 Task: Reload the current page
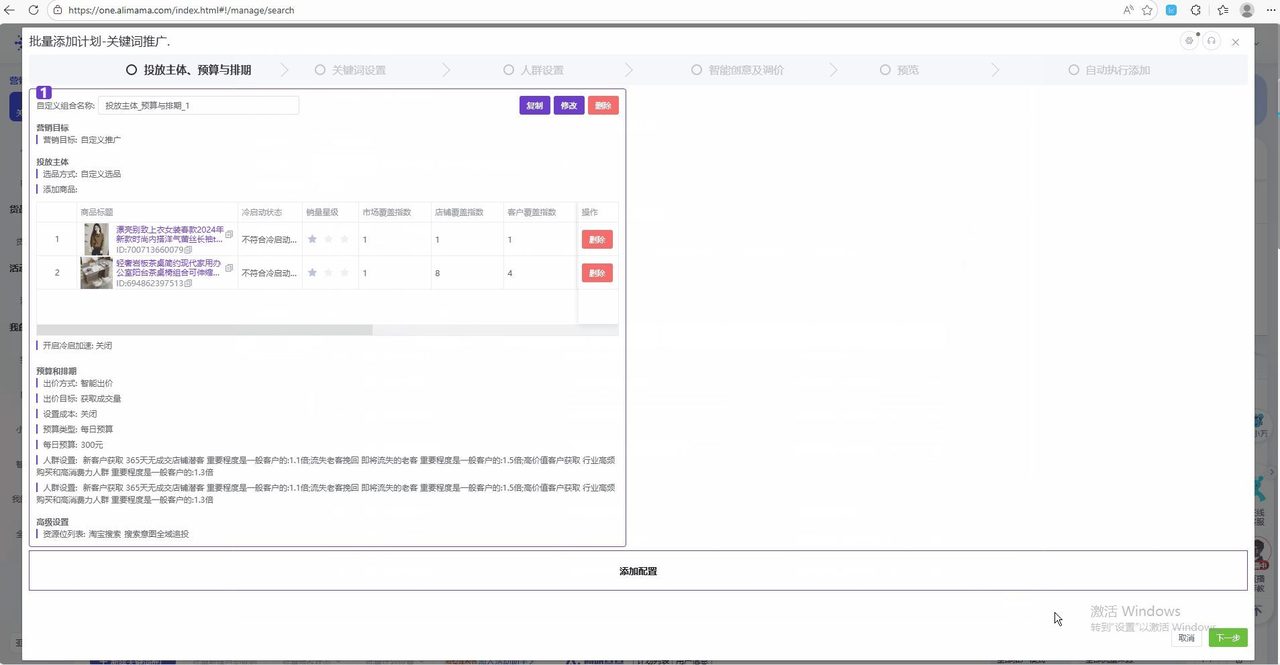click(33, 10)
